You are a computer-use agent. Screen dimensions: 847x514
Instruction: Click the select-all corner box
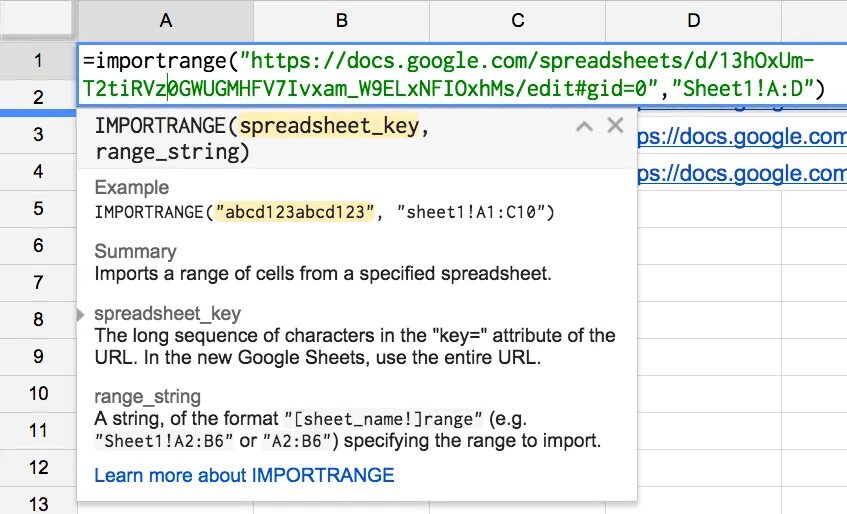(x=36, y=19)
